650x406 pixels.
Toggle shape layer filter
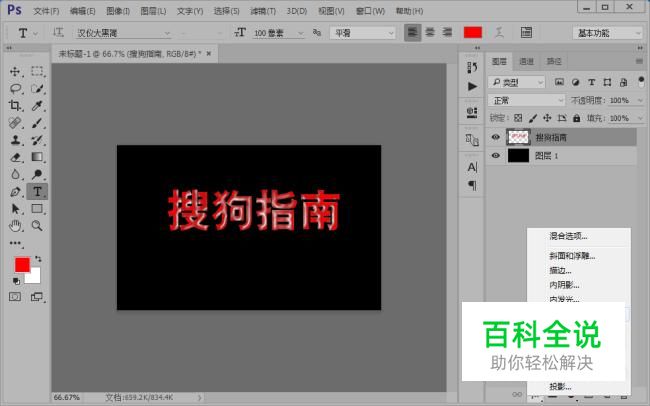(607, 82)
